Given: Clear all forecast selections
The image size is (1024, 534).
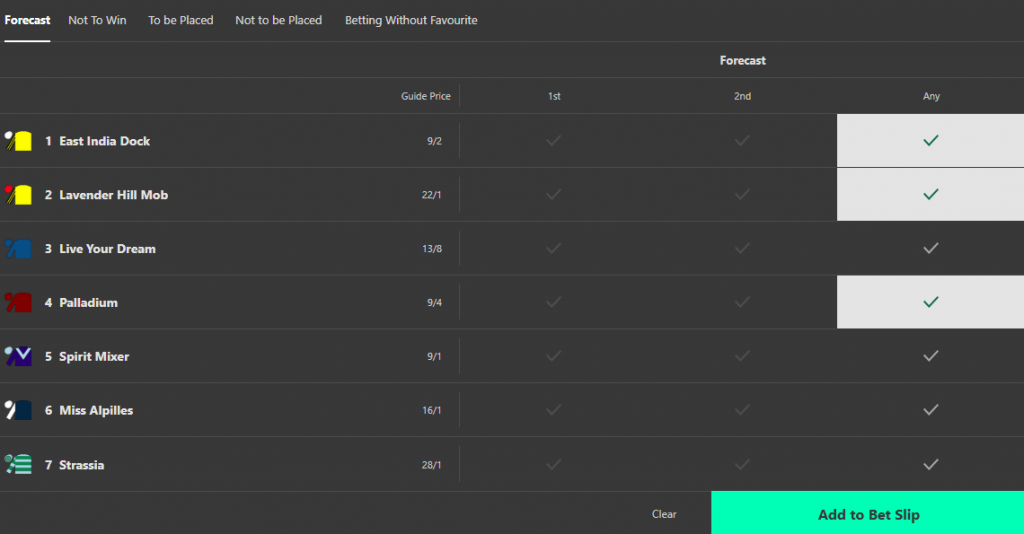Looking at the screenshot, I should tap(664, 514).
